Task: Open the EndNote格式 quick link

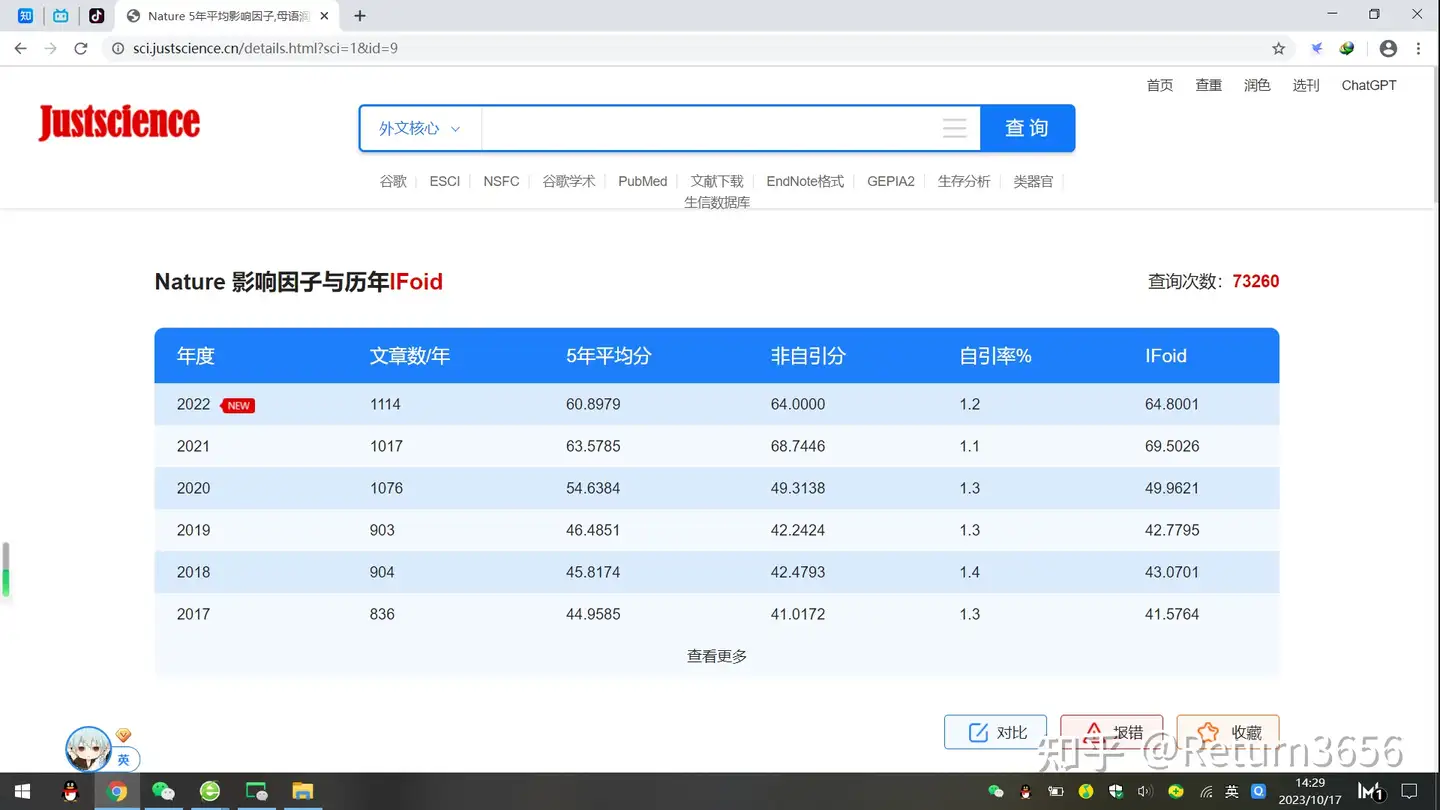Action: point(805,181)
